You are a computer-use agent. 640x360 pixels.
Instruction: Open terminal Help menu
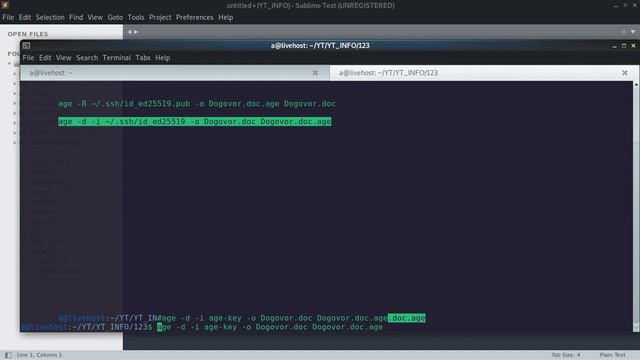tap(162, 58)
